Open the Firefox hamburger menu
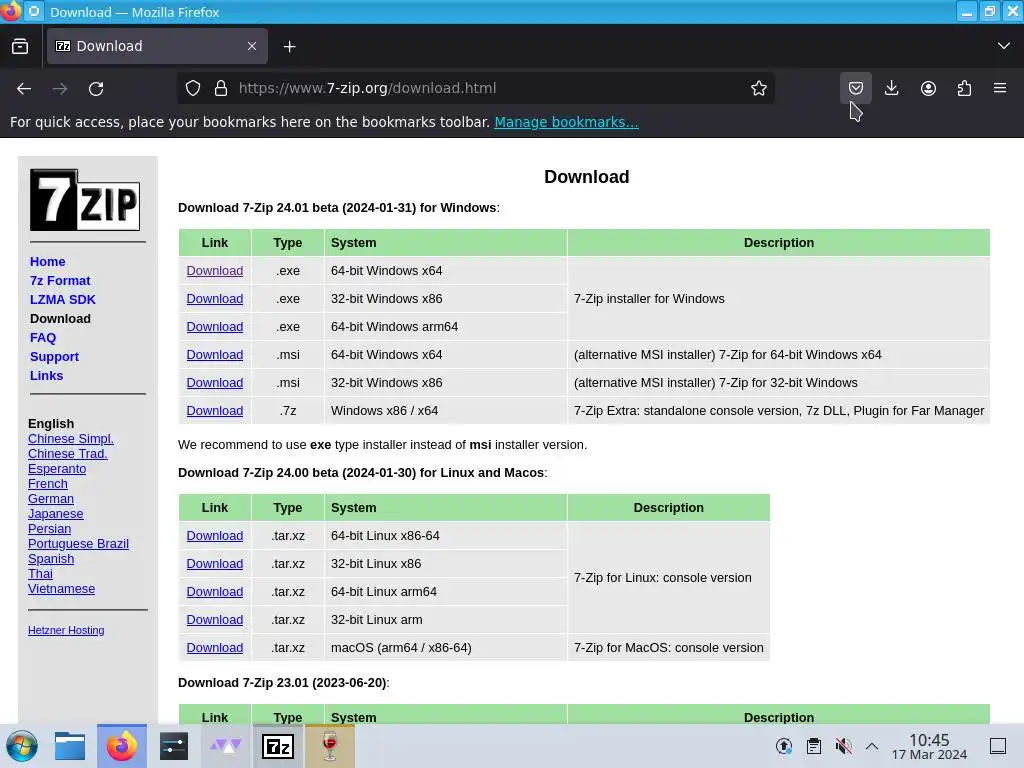1024x768 pixels. click(1000, 88)
